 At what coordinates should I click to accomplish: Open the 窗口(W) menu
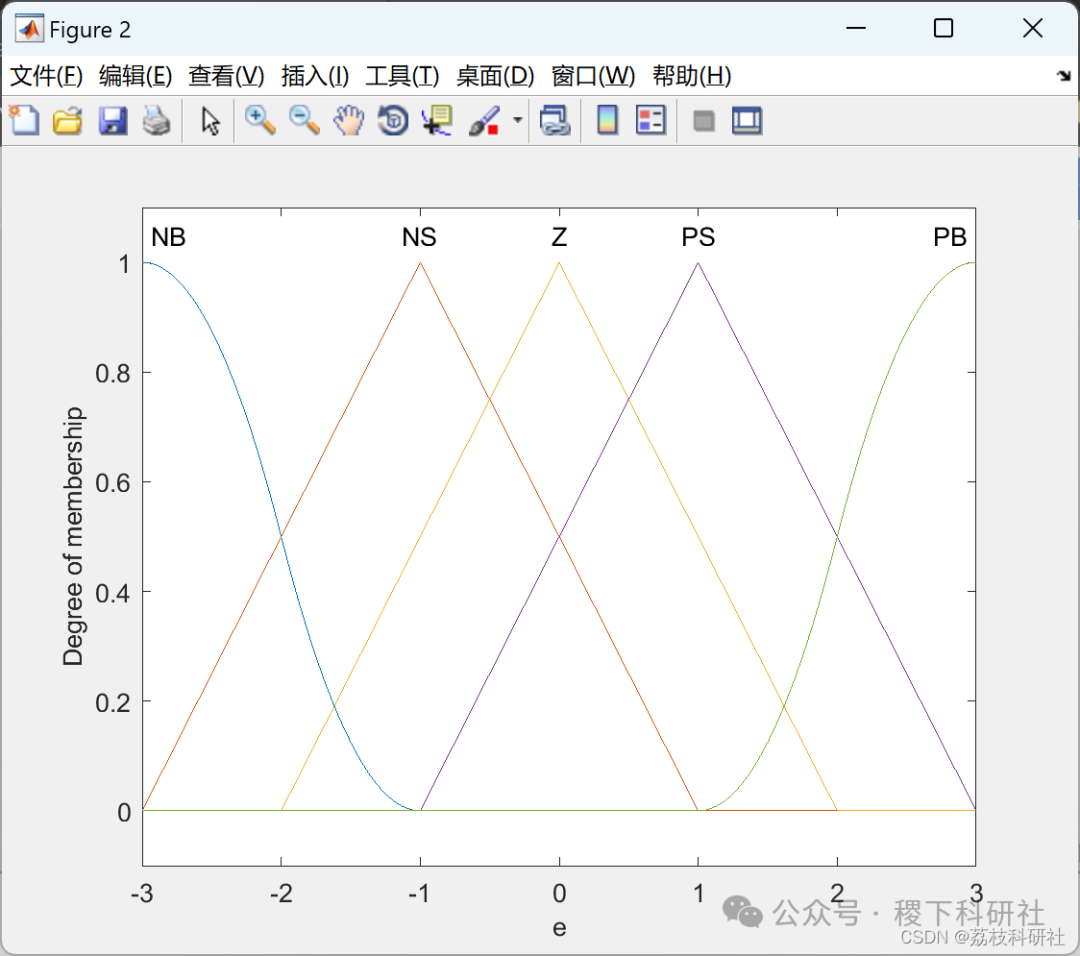593,76
